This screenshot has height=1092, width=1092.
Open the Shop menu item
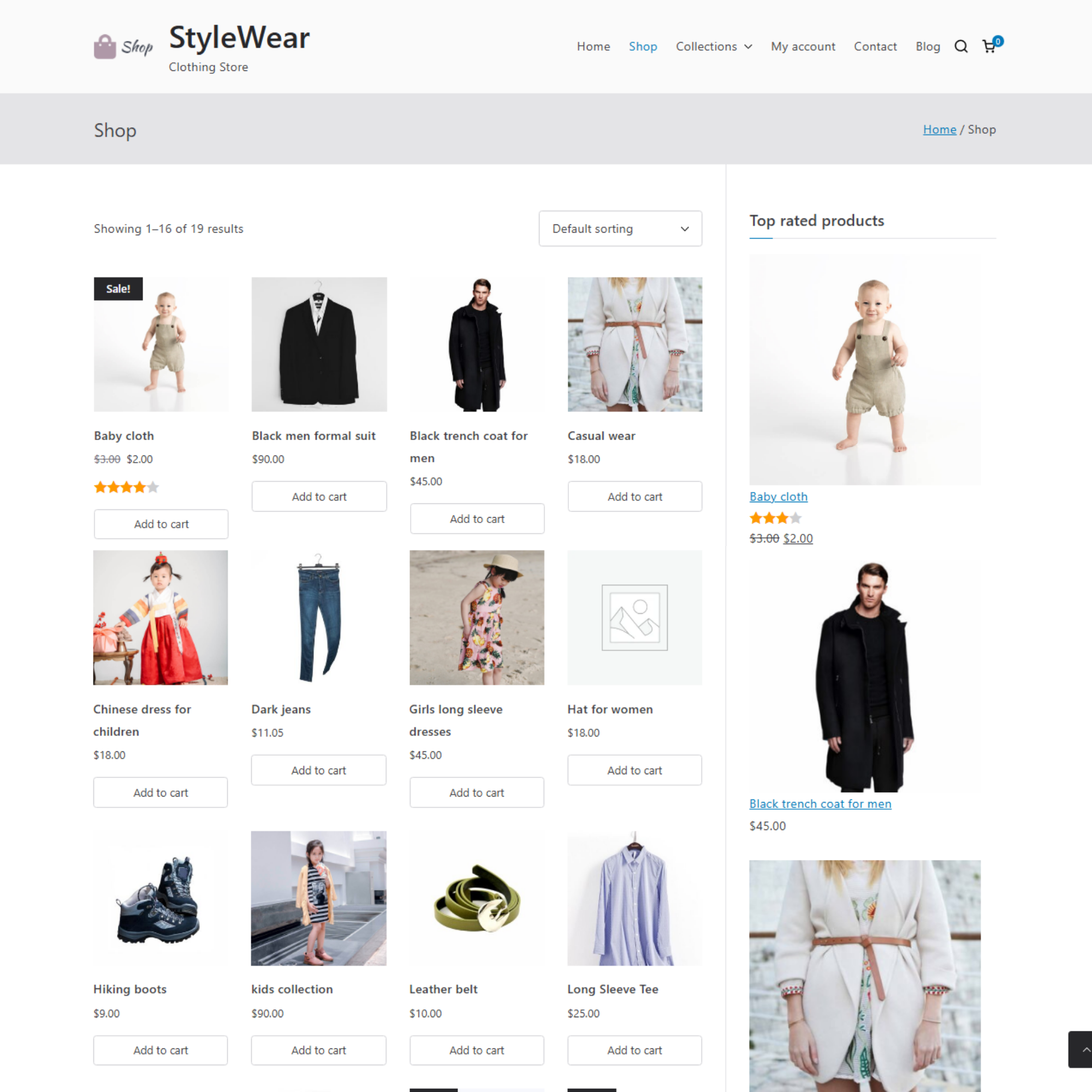pos(643,46)
